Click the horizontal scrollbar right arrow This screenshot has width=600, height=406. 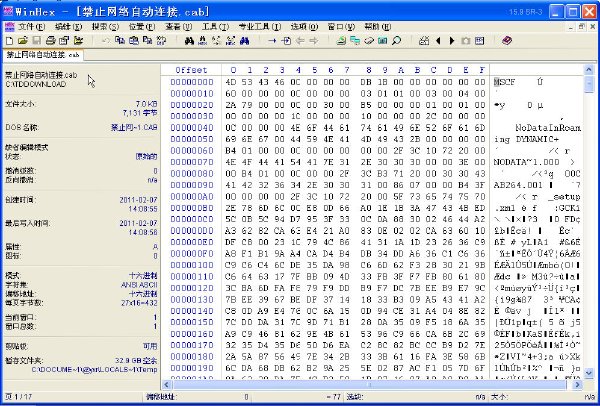point(577,385)
